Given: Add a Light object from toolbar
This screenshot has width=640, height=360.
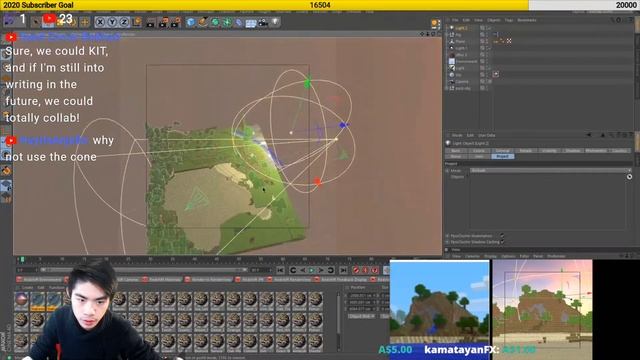Looking at the screenshot, I should click(x=276, y=22).
